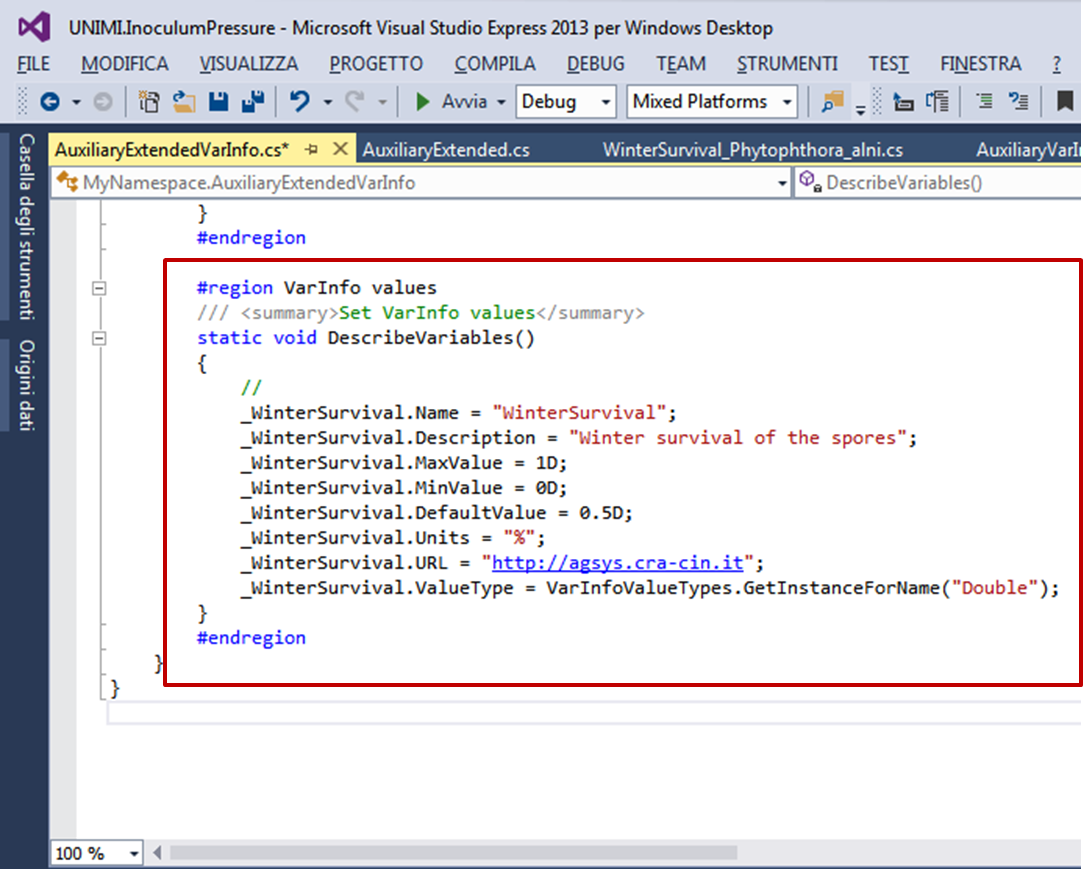The height and width of the screenshot is (869, 1083).
Task: Open the MyNamespace.AuxiliaryExtendedVarInfo class dropdown
Action: click(421, 183)
